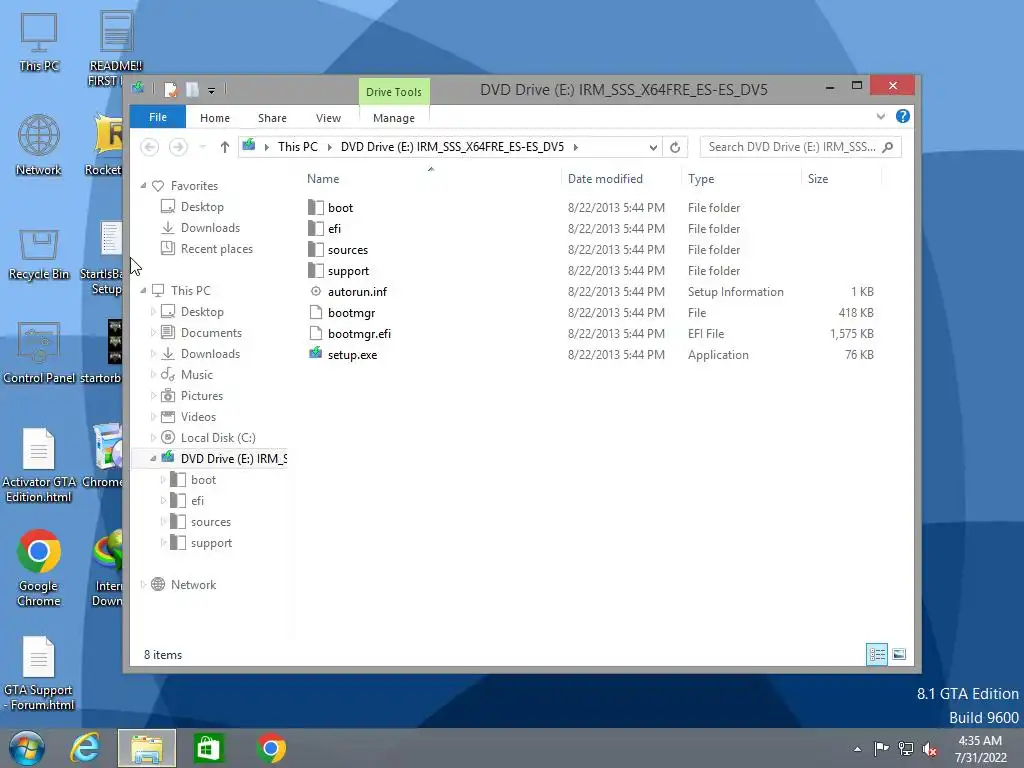1024x768 pixels.
Task: Click New folder quick access icon
Action: (x=192, y=89)
